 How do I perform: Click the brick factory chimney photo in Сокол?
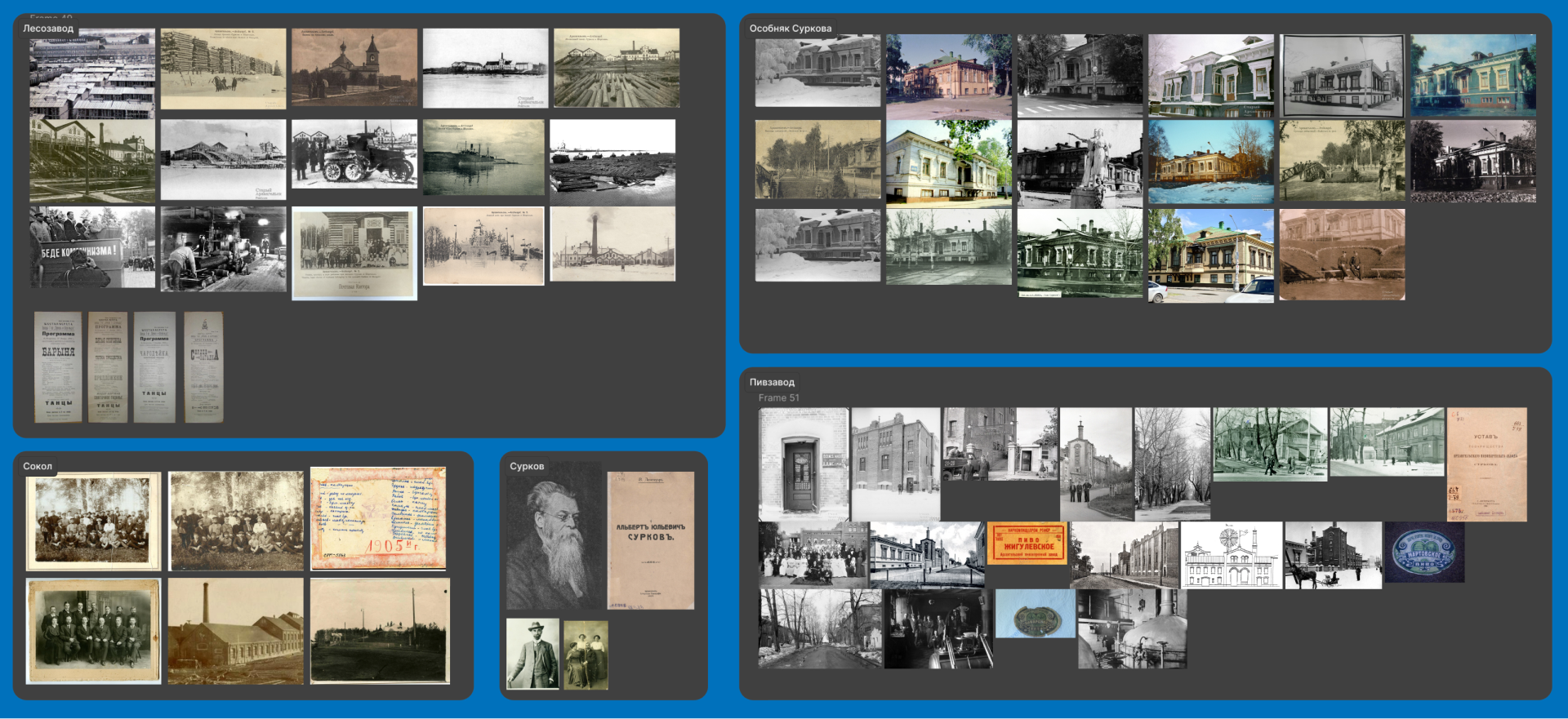pyautogui.click(x=235, y=631)
